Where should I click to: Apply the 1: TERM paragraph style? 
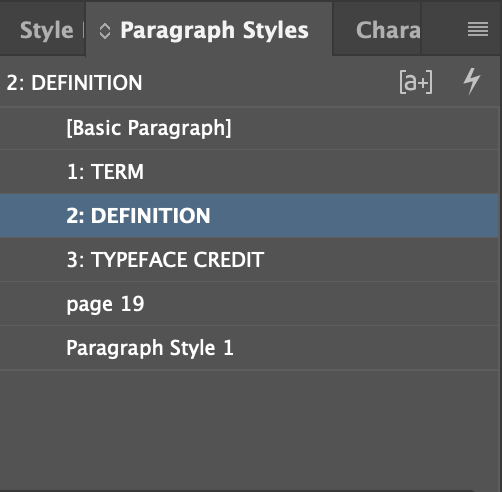[249, 172]
